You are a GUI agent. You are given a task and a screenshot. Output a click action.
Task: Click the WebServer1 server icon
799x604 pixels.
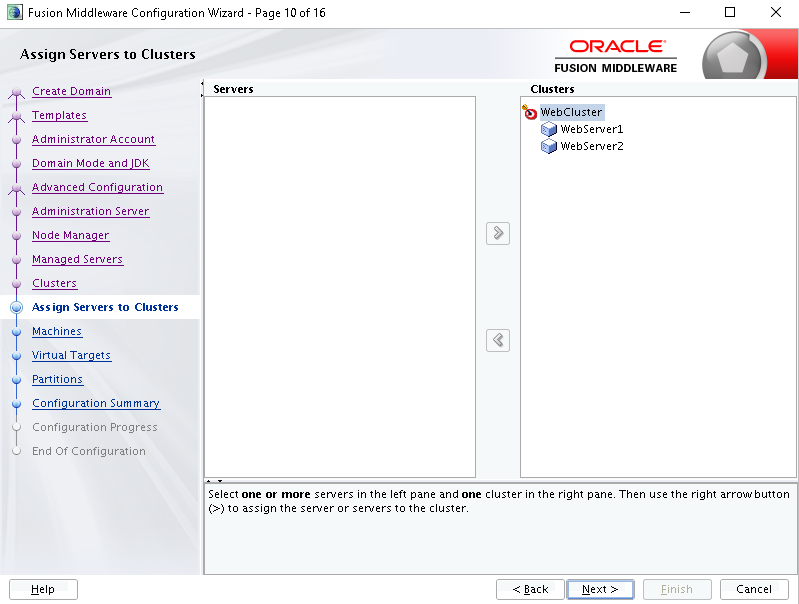coord(549,129)
